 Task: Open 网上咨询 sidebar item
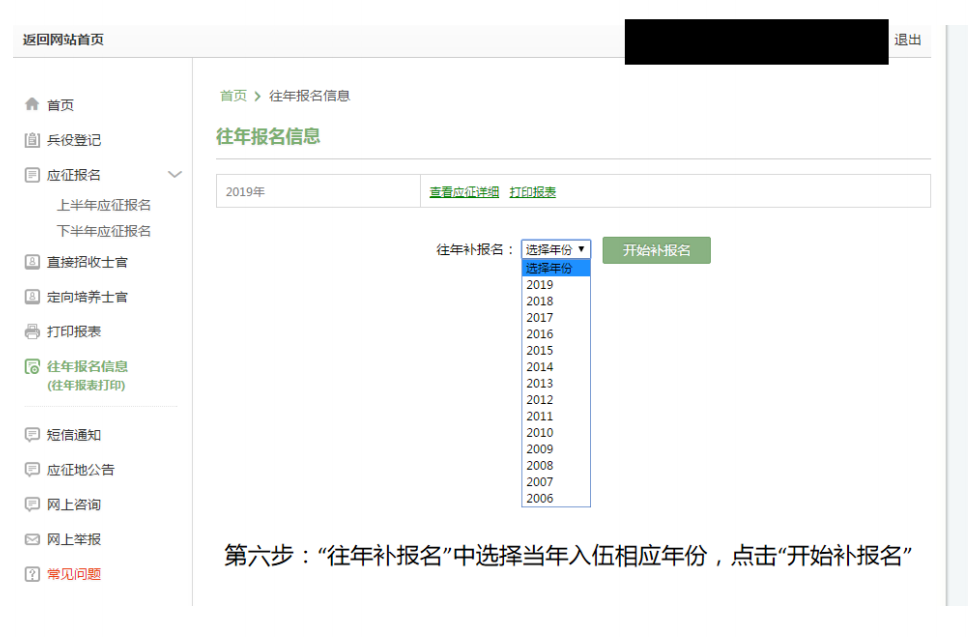(74, 504)
